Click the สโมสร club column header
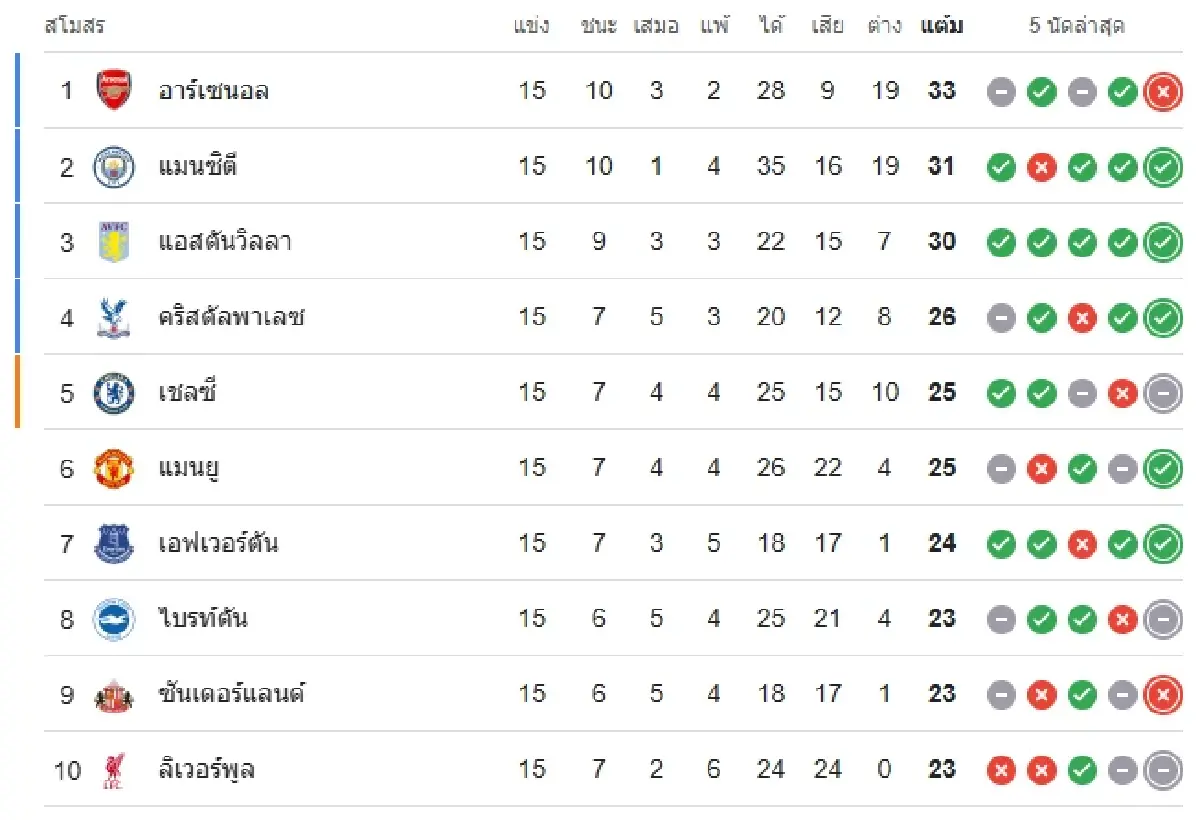The image size is (1200, 820). [74, 26]
